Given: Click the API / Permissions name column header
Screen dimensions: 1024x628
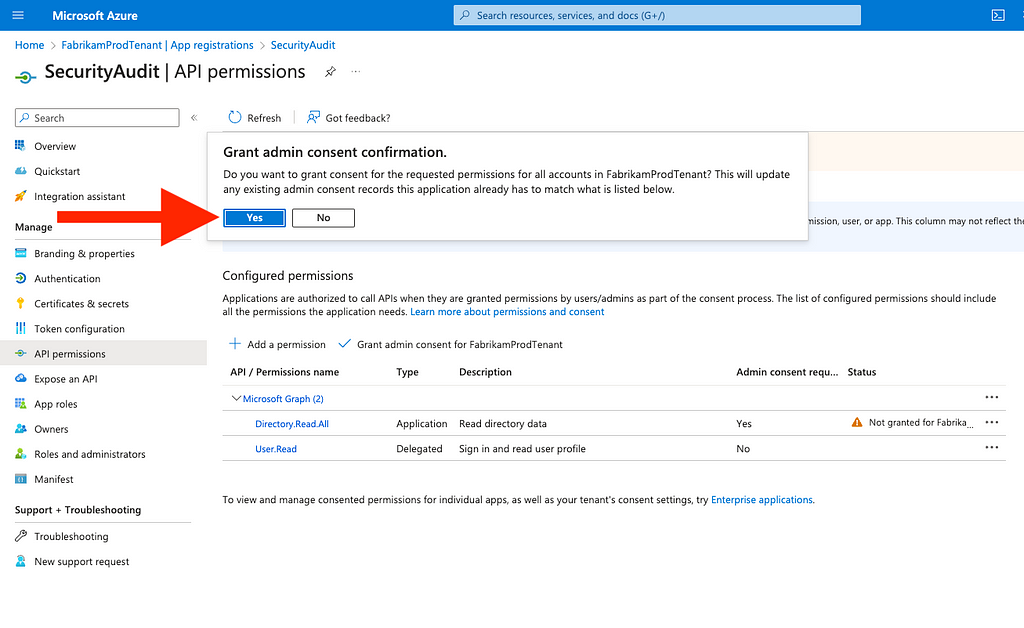Looking at the screenshot, I should [x=285, y=372].
